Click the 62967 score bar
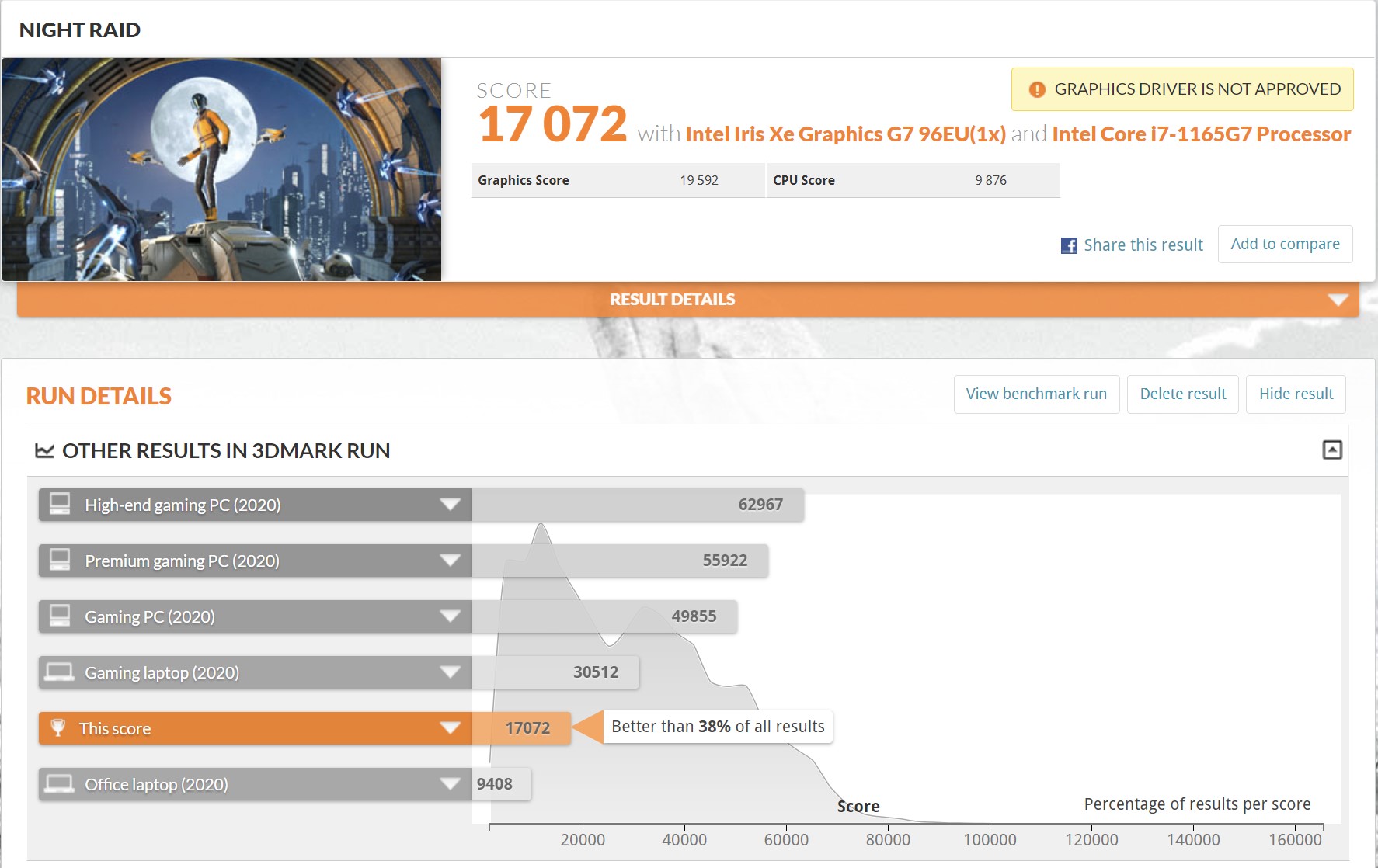Image resolution: width=1378 pixels, height=868 pixels. [x=638, y=505]
